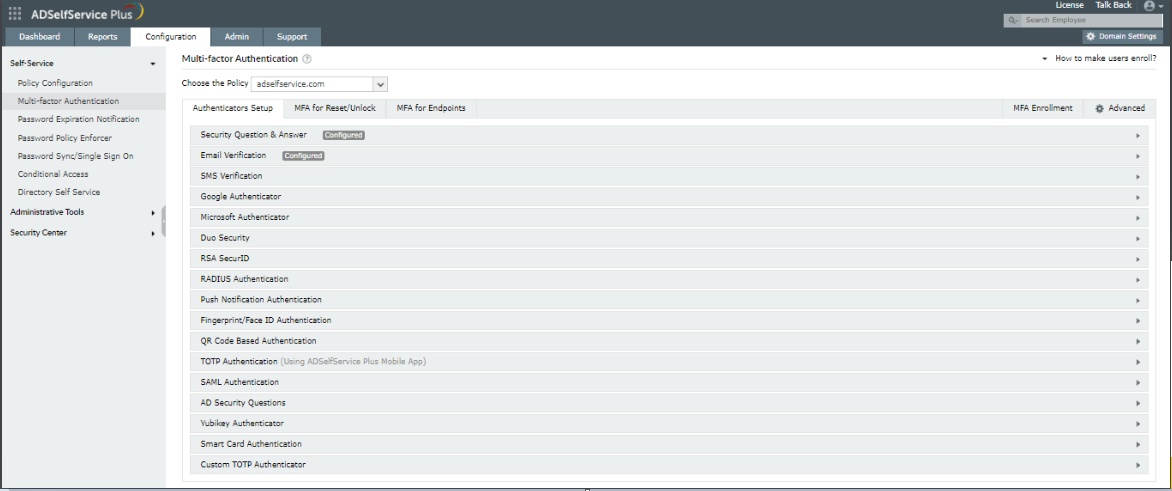
Task: Click the ADSelfService Plus logo
Action: point(87,13)
